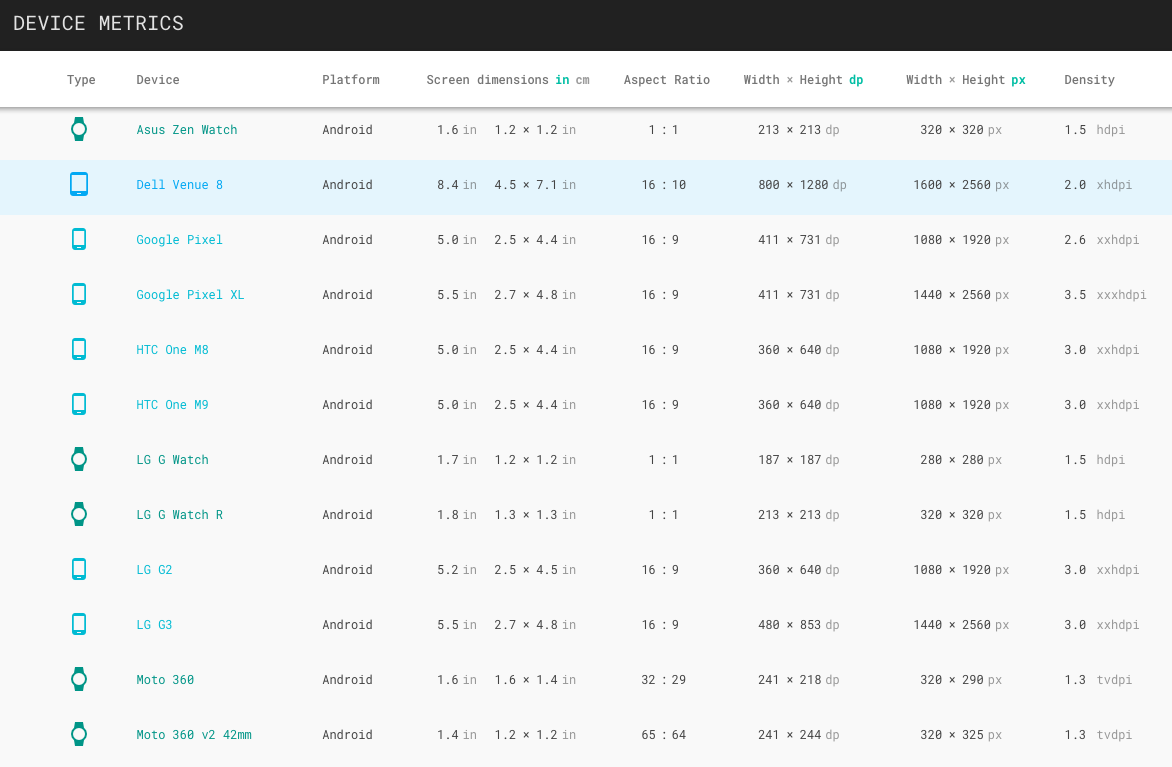Image resolution: width=1172 pixels, height=767 pixels.
Task: Select the 32 : 29 aspect ratio cell
Action: [x=664, y=680]
